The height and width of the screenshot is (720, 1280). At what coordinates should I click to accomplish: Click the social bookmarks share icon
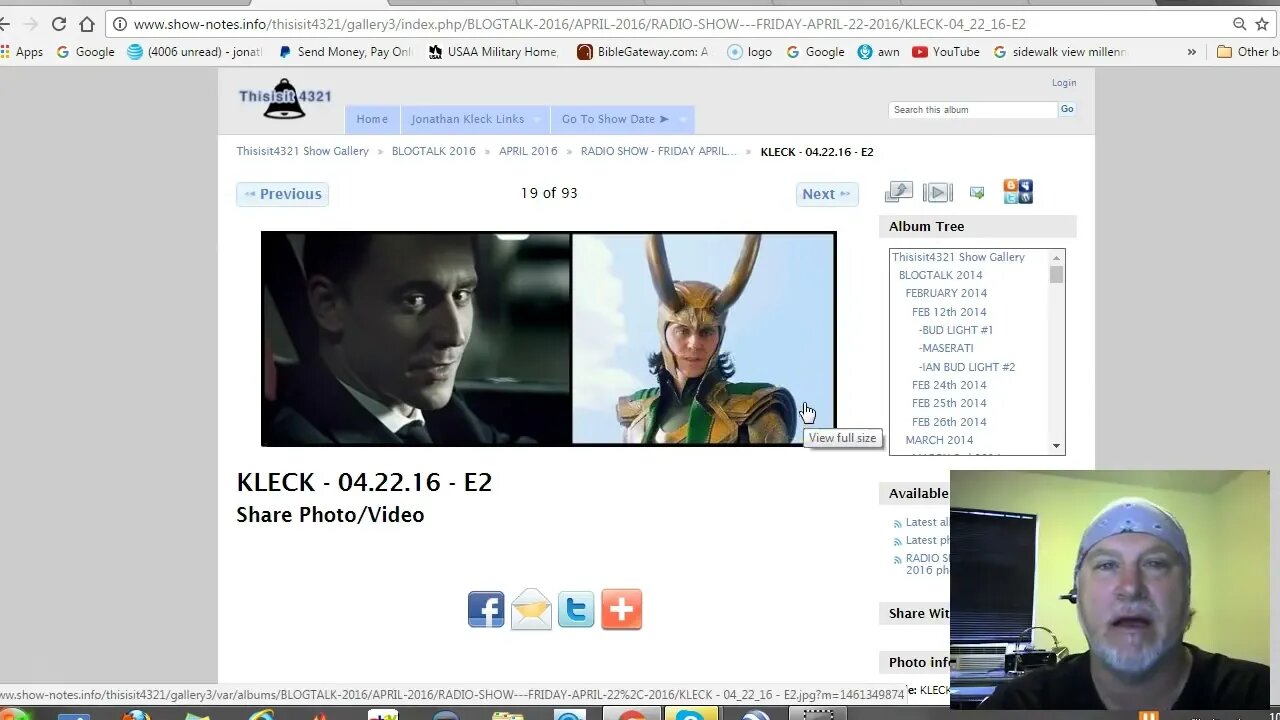click(1018, 191)
